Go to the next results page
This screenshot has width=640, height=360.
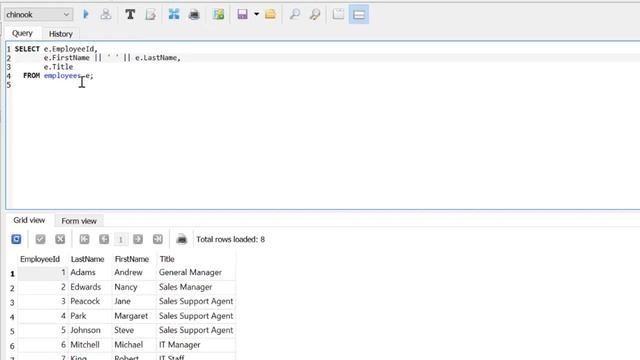pyautogui.click(x=138, y=239)
